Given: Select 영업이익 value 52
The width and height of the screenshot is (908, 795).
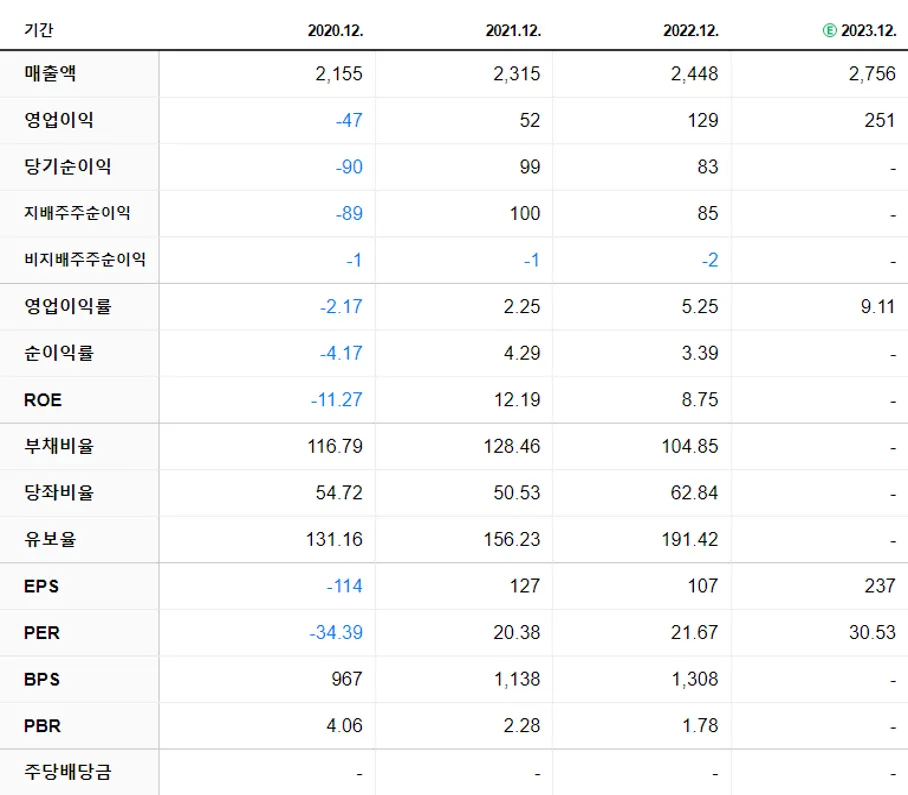Looking at the screenshot, I should click(530, 120).
